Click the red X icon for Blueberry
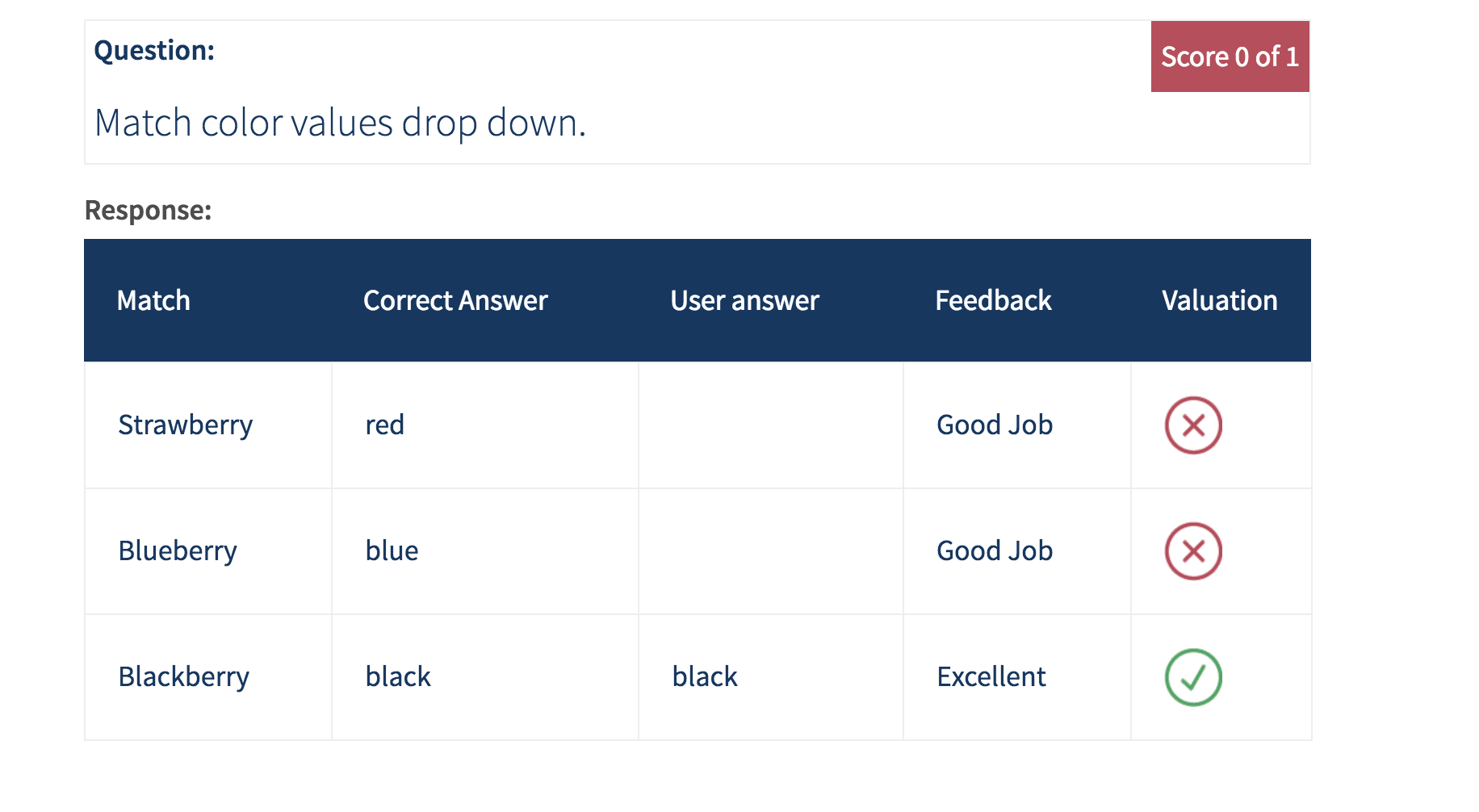The height and width of the screenshot is (812, 1479). pyautogui.click(x=1193, y=551)
